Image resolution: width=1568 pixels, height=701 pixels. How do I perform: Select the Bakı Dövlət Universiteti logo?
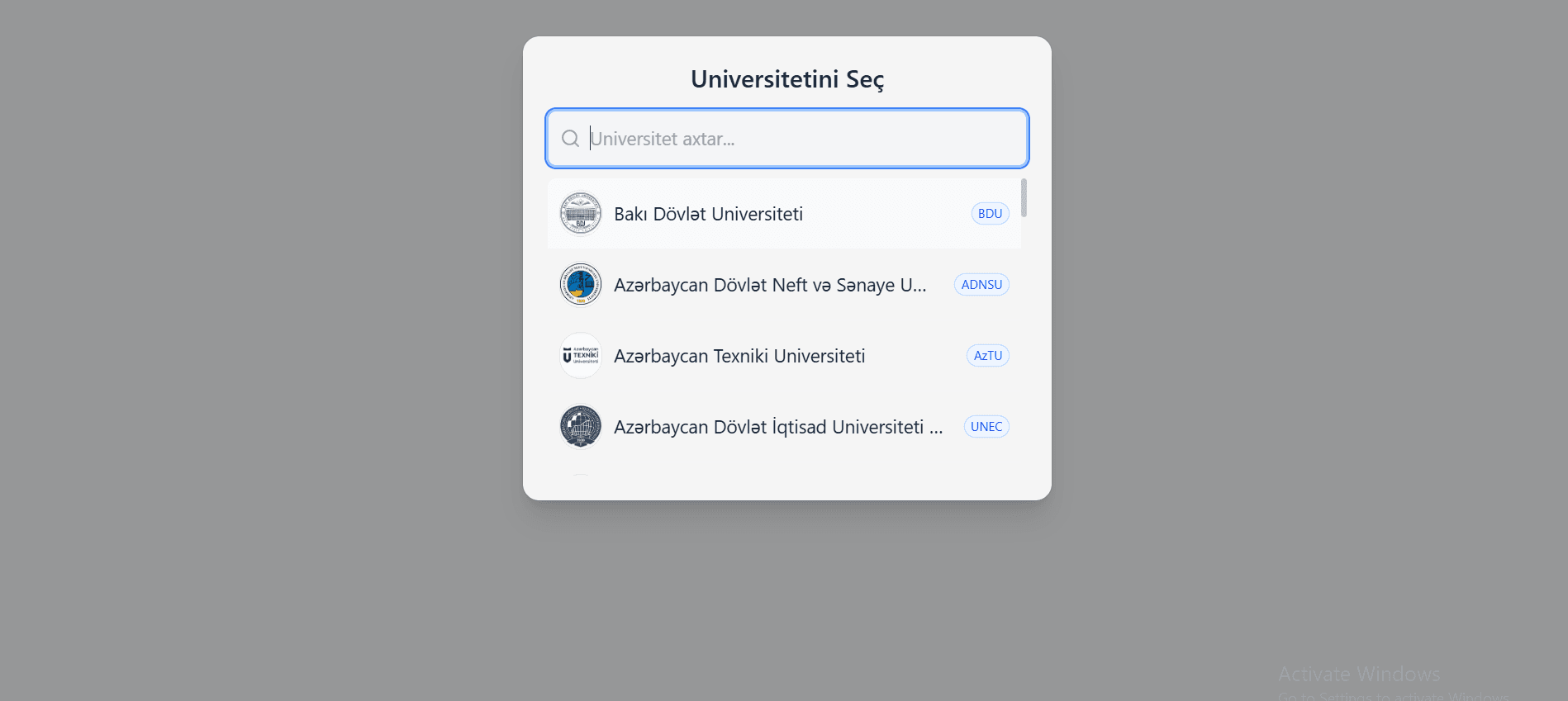(x=580, y=213)
